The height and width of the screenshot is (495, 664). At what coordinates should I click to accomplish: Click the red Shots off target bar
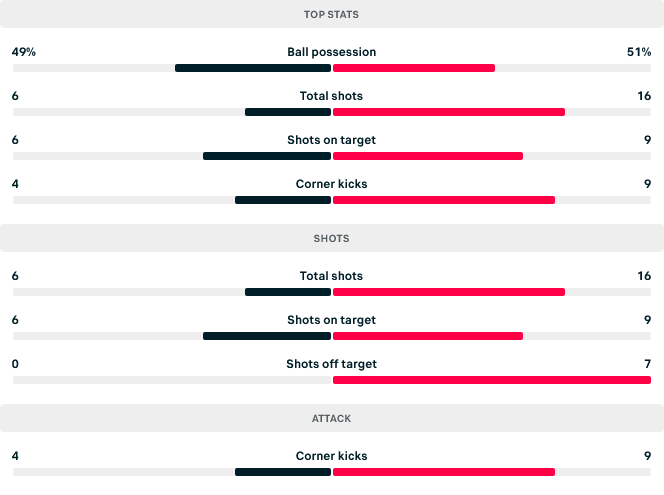coord(492,380)
